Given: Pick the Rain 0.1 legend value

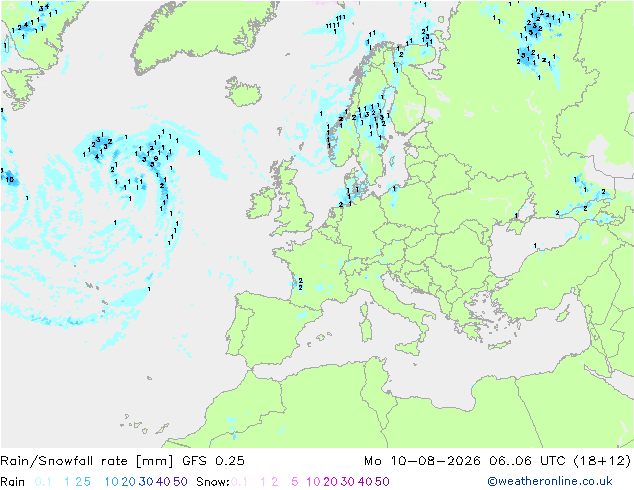Looking at the screenshot, I should click(43, 482).
